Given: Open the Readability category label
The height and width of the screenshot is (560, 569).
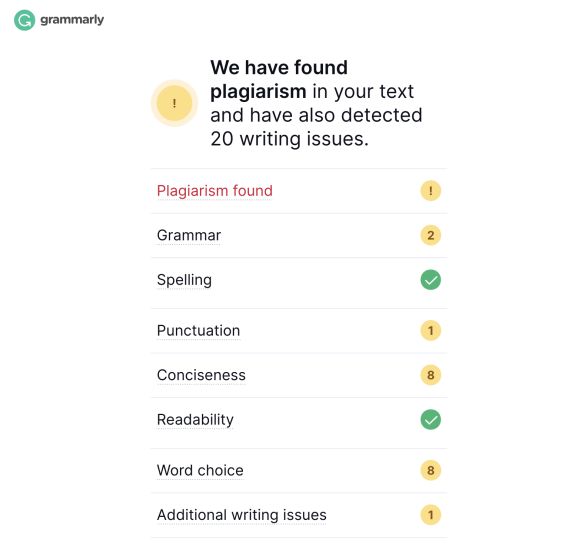Looking at the screenshot, I should 195,420.
